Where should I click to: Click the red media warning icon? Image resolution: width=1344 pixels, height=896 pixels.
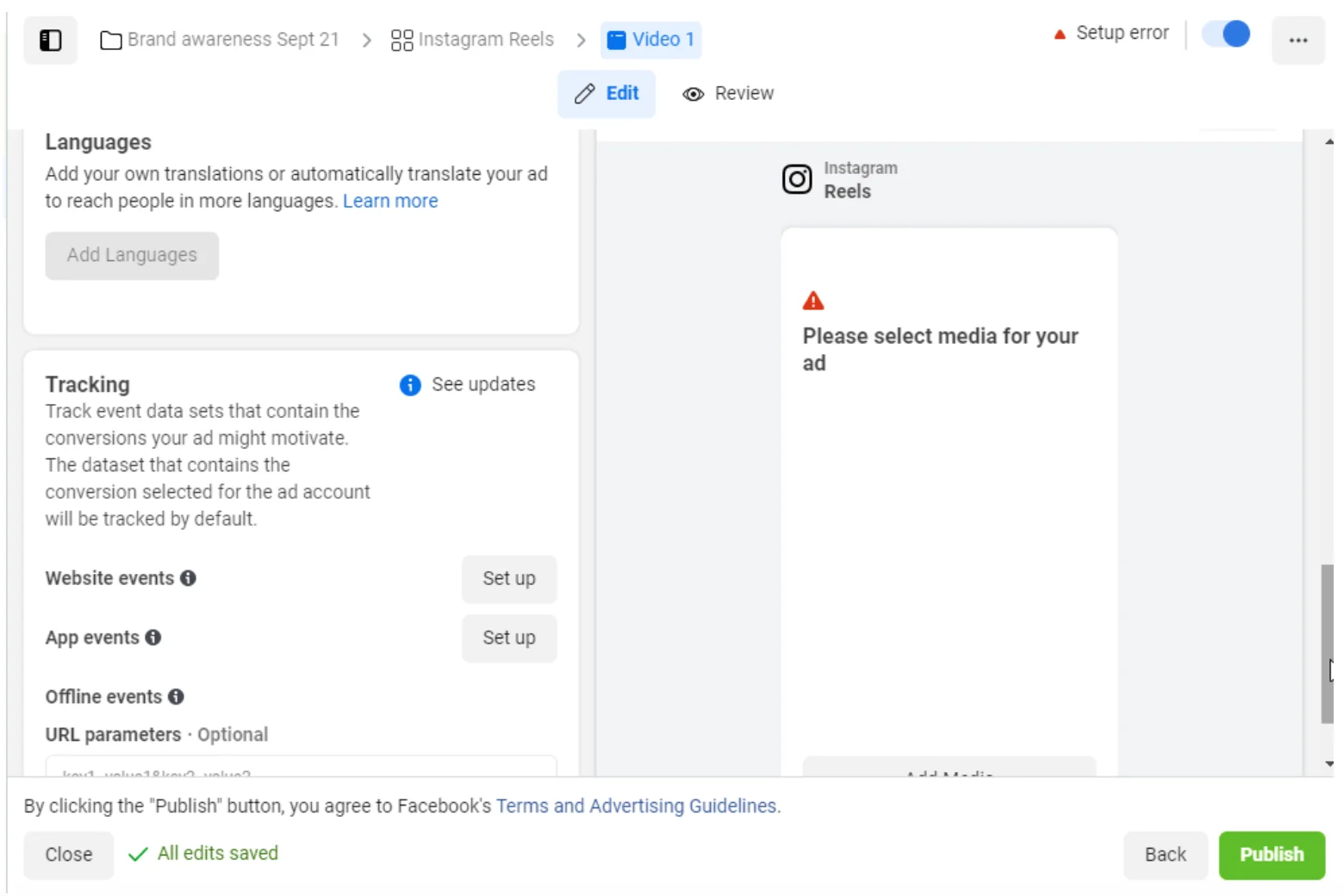[813, 301]
